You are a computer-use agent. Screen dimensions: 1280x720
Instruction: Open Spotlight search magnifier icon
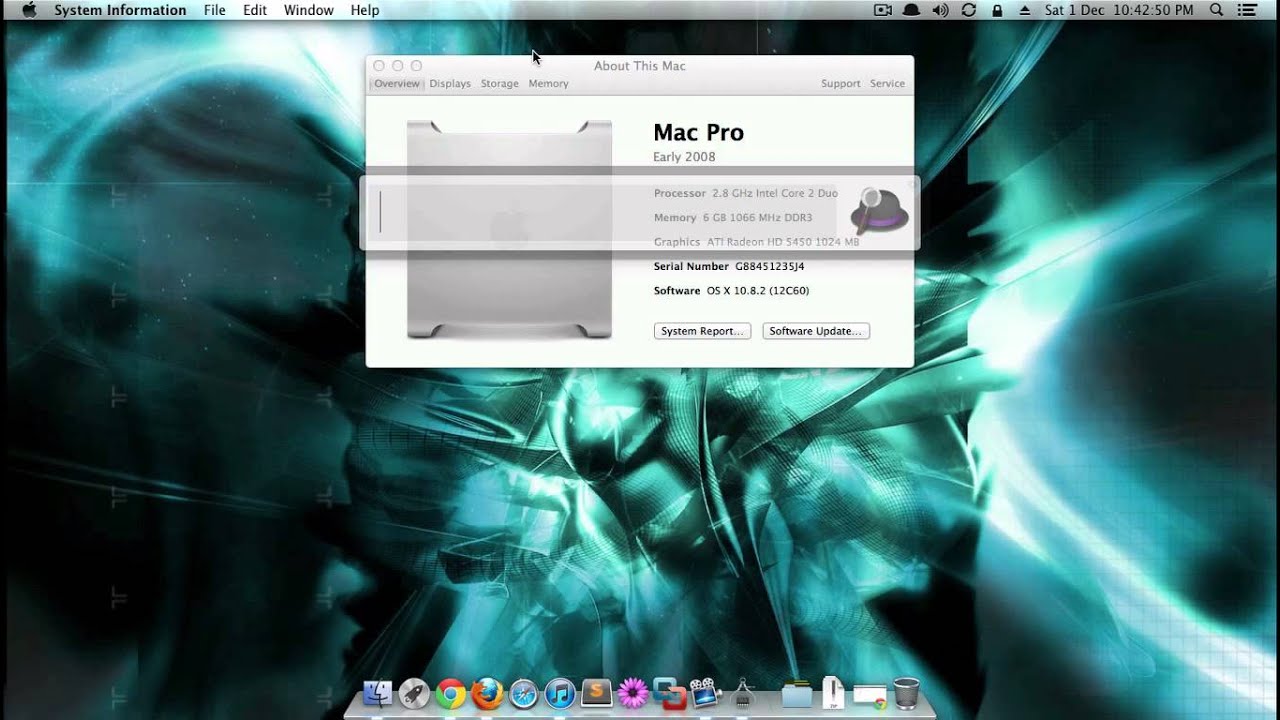(1217, 10)
